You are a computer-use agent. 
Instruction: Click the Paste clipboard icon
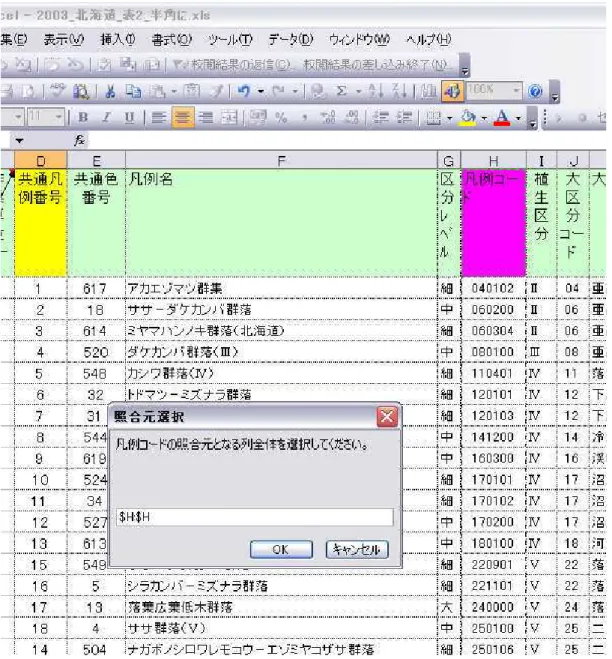tap(158, 91)
